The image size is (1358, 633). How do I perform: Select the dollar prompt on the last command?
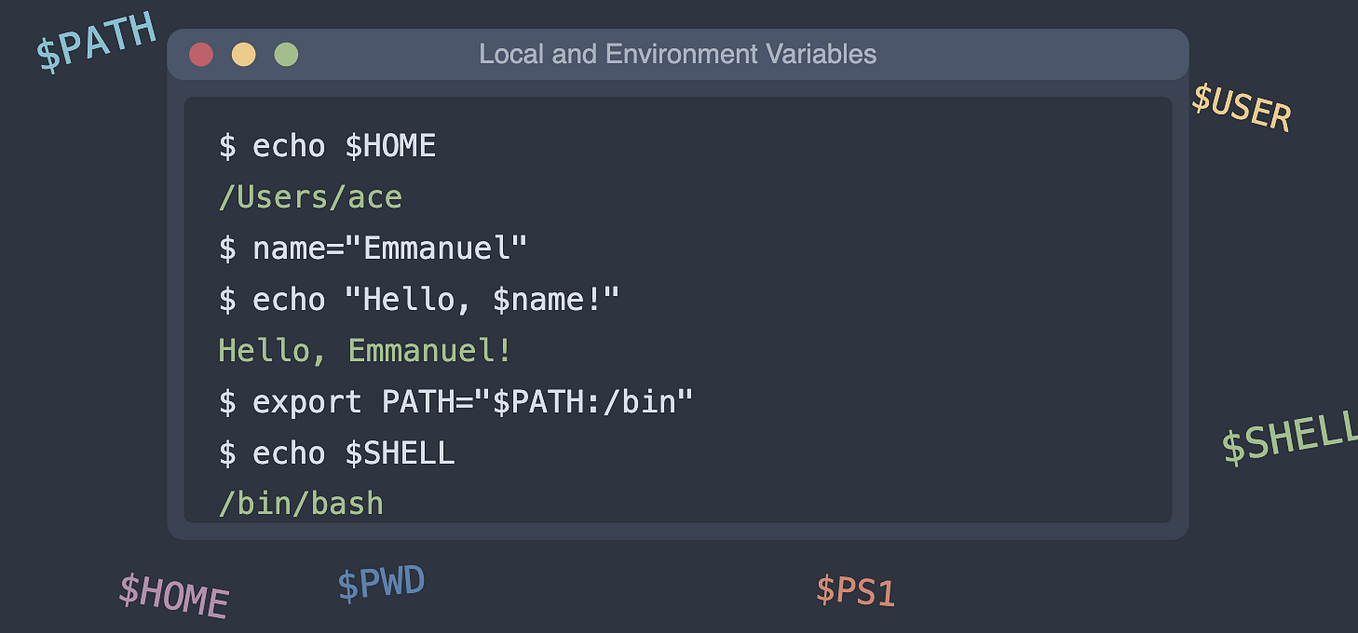point(228,453)
